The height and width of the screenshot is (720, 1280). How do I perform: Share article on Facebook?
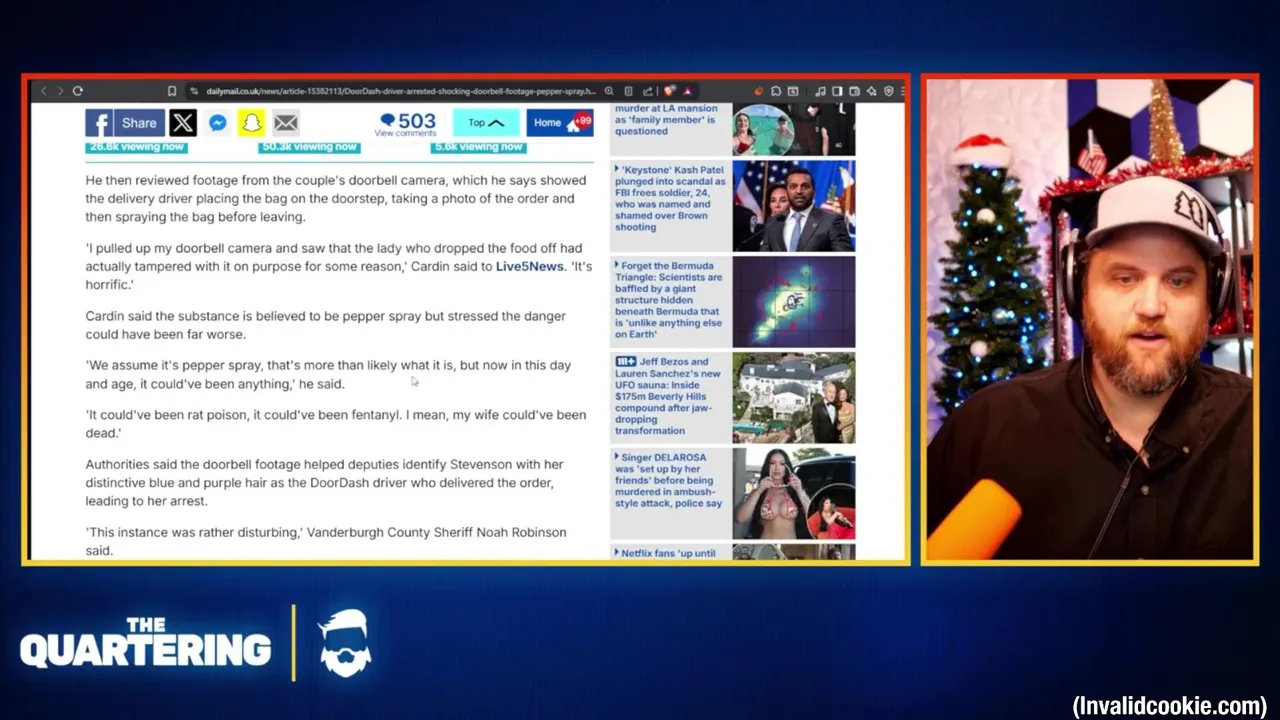(125, 123)
